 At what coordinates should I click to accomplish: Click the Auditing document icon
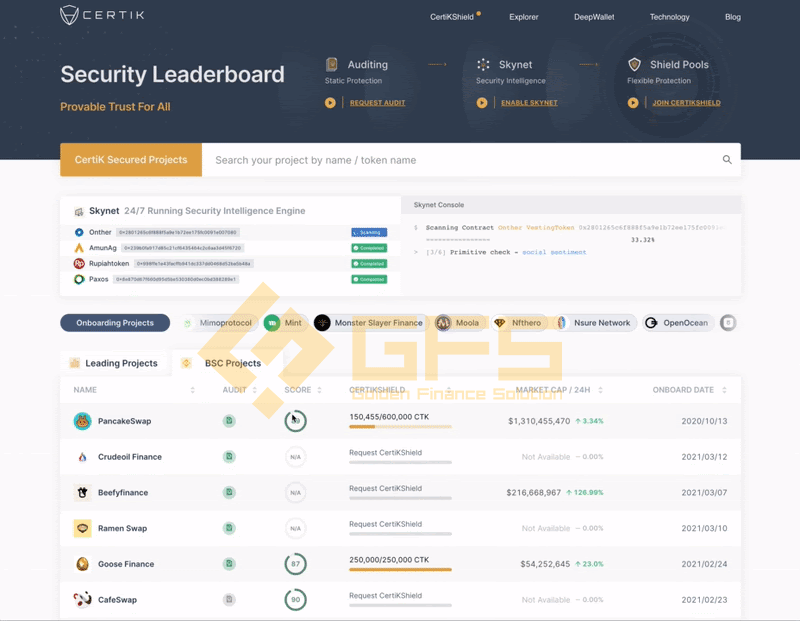point(332,64)
